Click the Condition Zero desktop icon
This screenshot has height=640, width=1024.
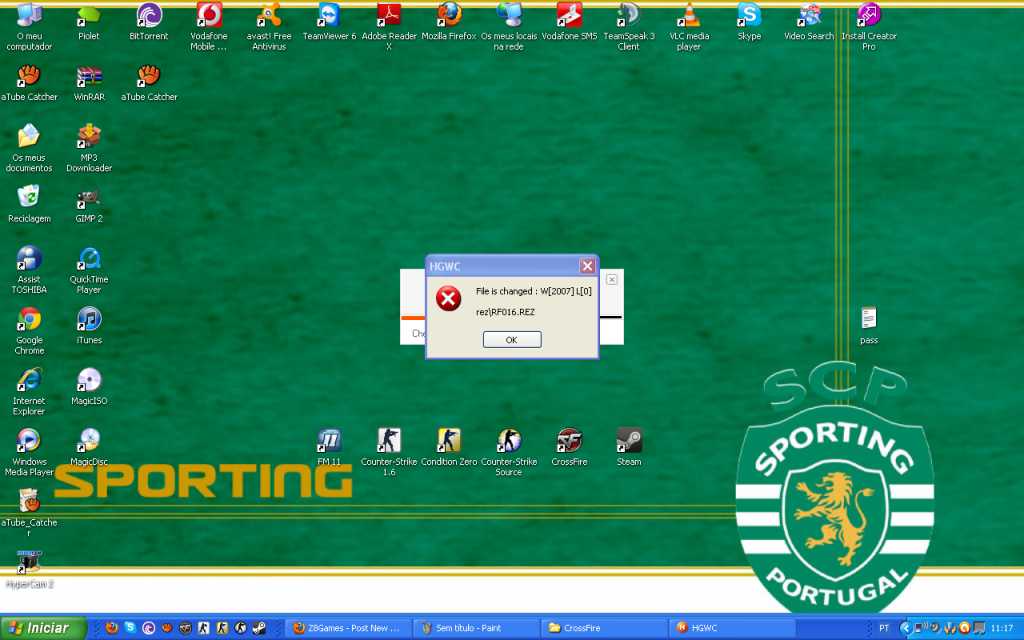coord(449,441)
